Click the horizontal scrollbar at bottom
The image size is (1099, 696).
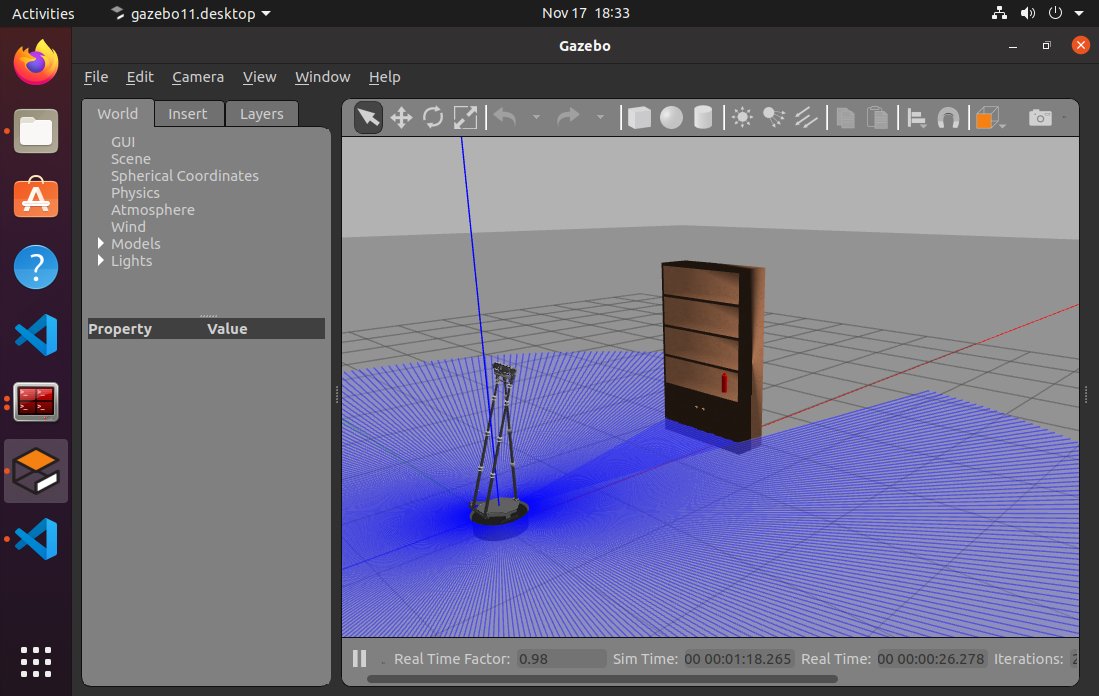[601, 679]
